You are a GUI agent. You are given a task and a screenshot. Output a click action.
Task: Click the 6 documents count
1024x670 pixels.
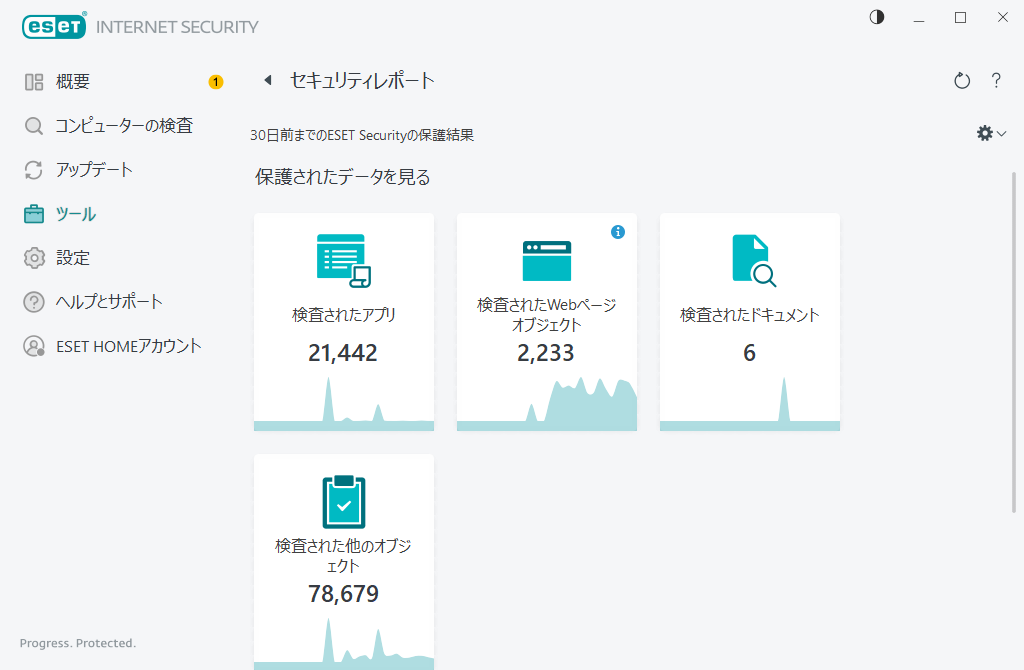pyautogui.click(x=750, y=353)
